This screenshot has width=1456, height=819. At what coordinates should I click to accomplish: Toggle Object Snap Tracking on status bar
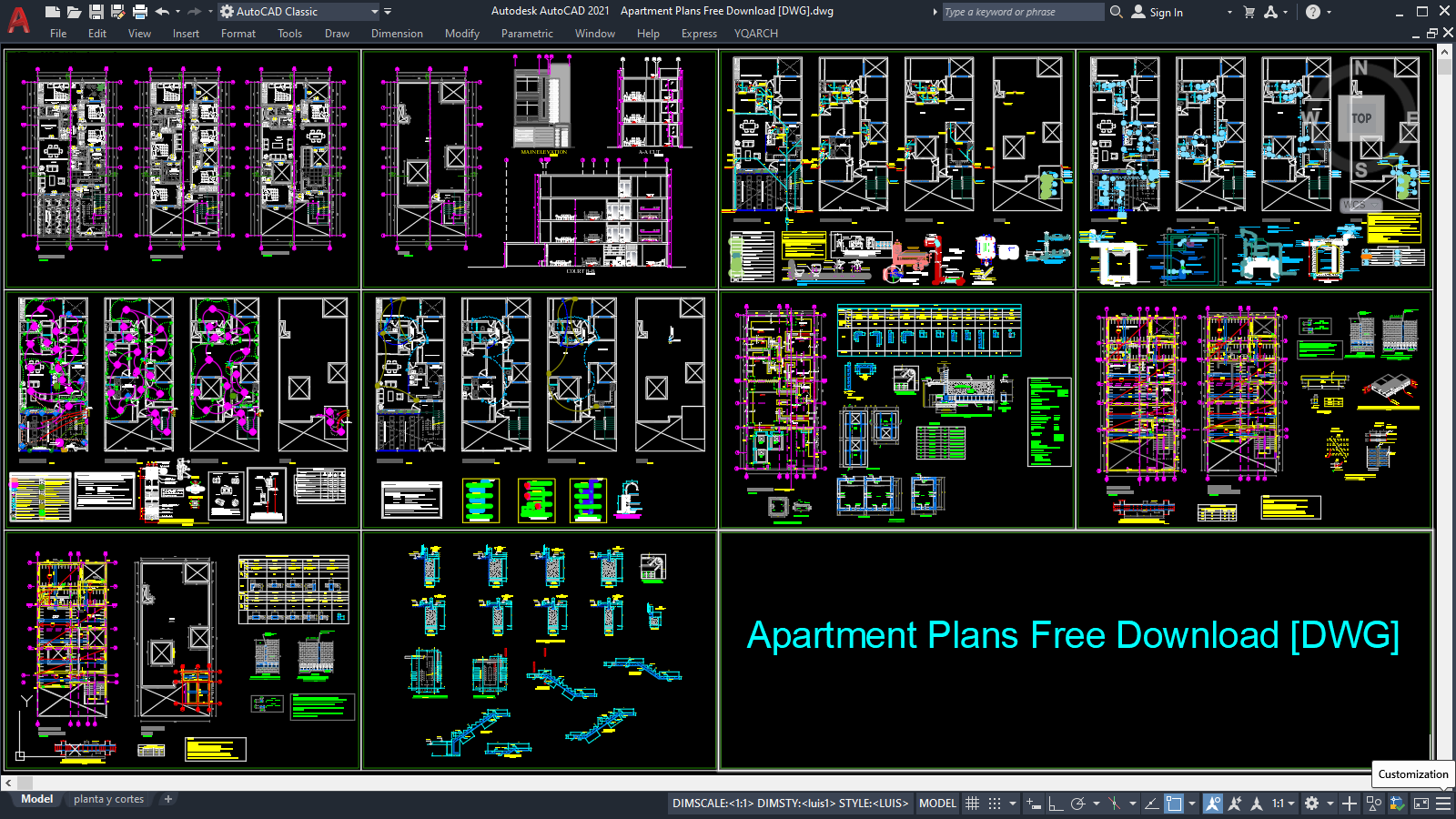coord(1151,804)
